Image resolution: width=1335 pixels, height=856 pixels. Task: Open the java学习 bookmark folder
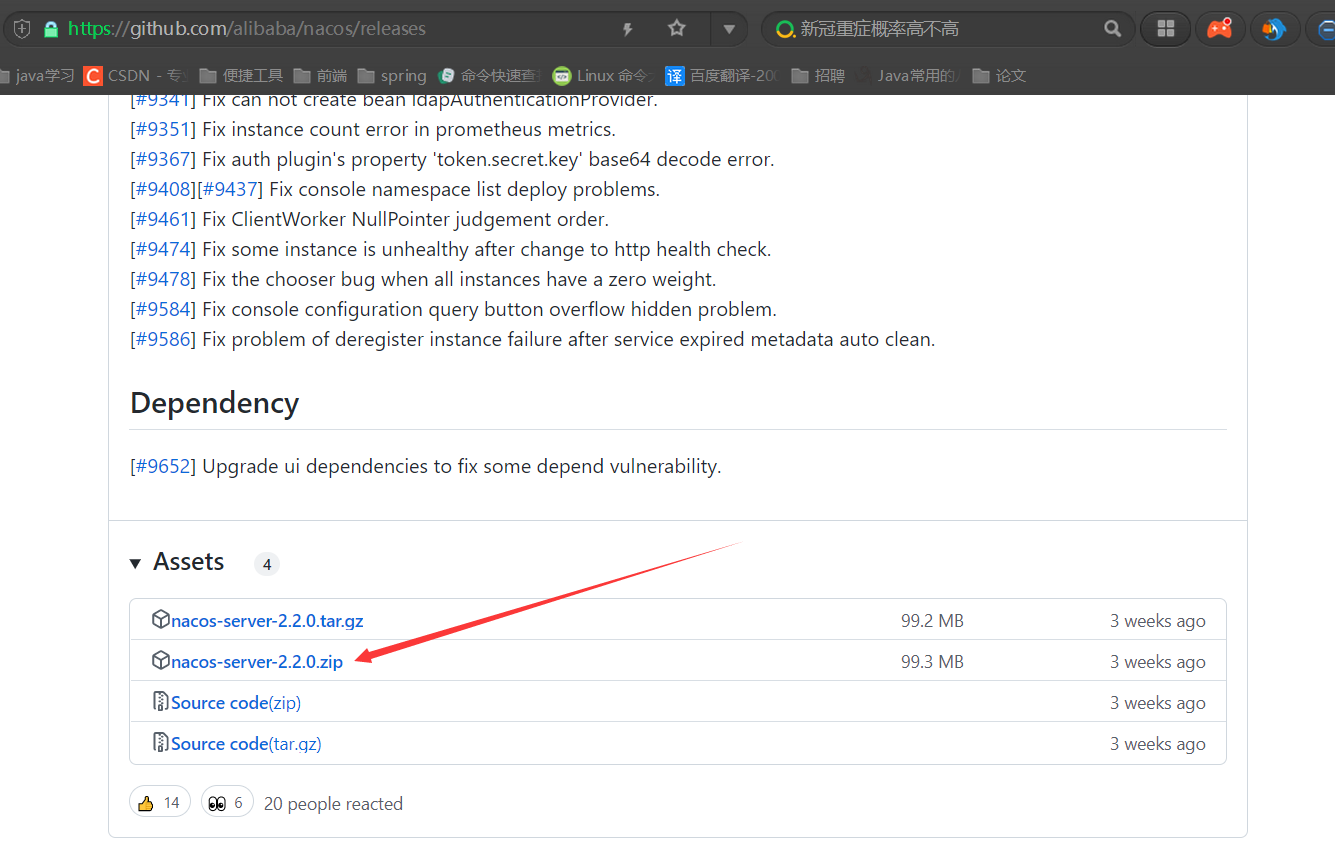(x=39, y=75)
